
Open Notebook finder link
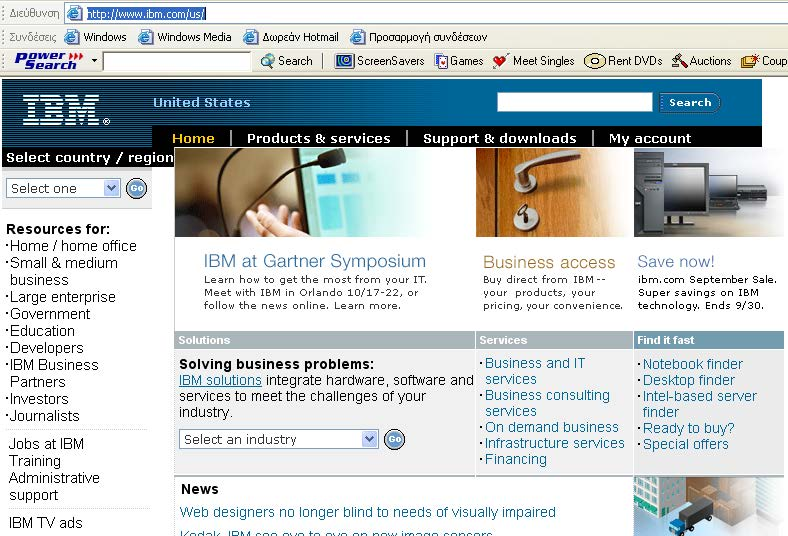[x=693, y=364]
